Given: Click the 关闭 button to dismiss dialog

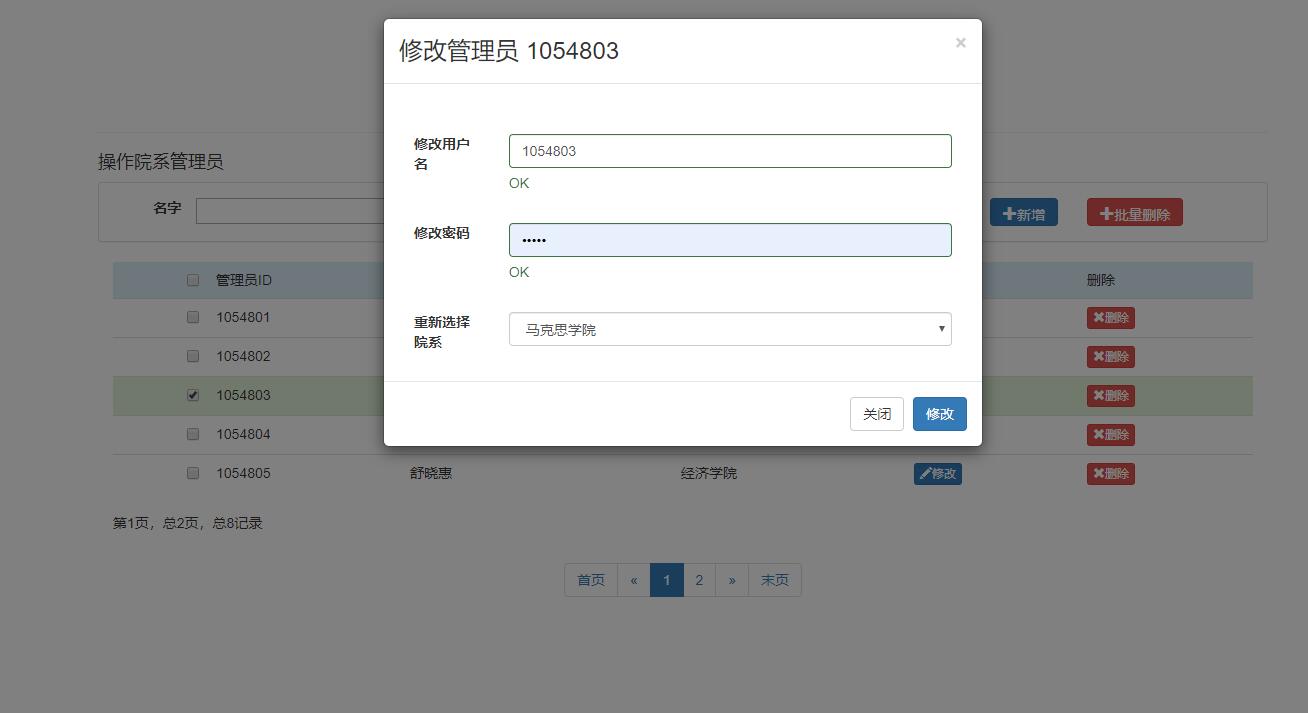Looking at the screenshot, I should point(876,413).
